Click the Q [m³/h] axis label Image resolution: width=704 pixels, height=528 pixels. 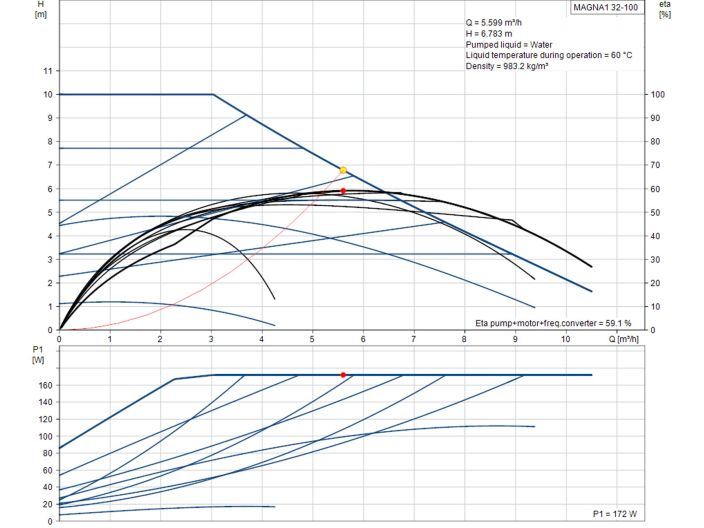tap(624, 339)
